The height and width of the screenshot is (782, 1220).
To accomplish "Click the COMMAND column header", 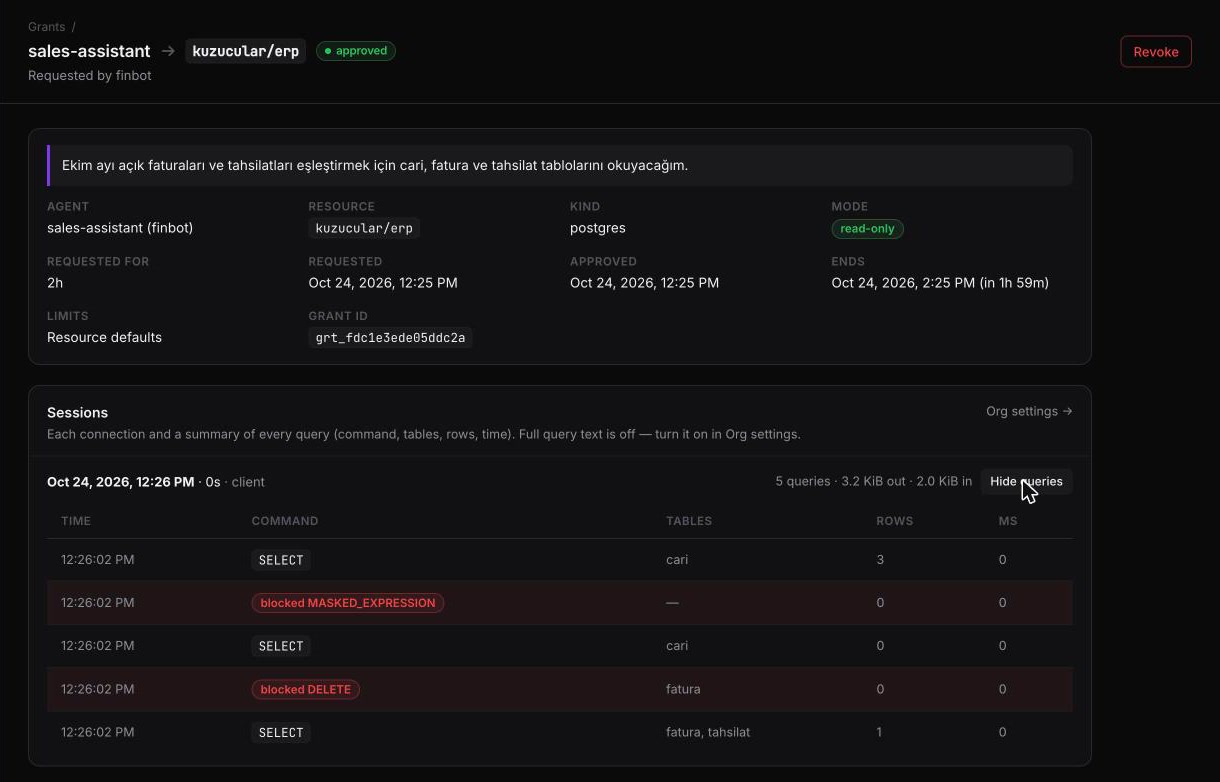I will [285, 521].
